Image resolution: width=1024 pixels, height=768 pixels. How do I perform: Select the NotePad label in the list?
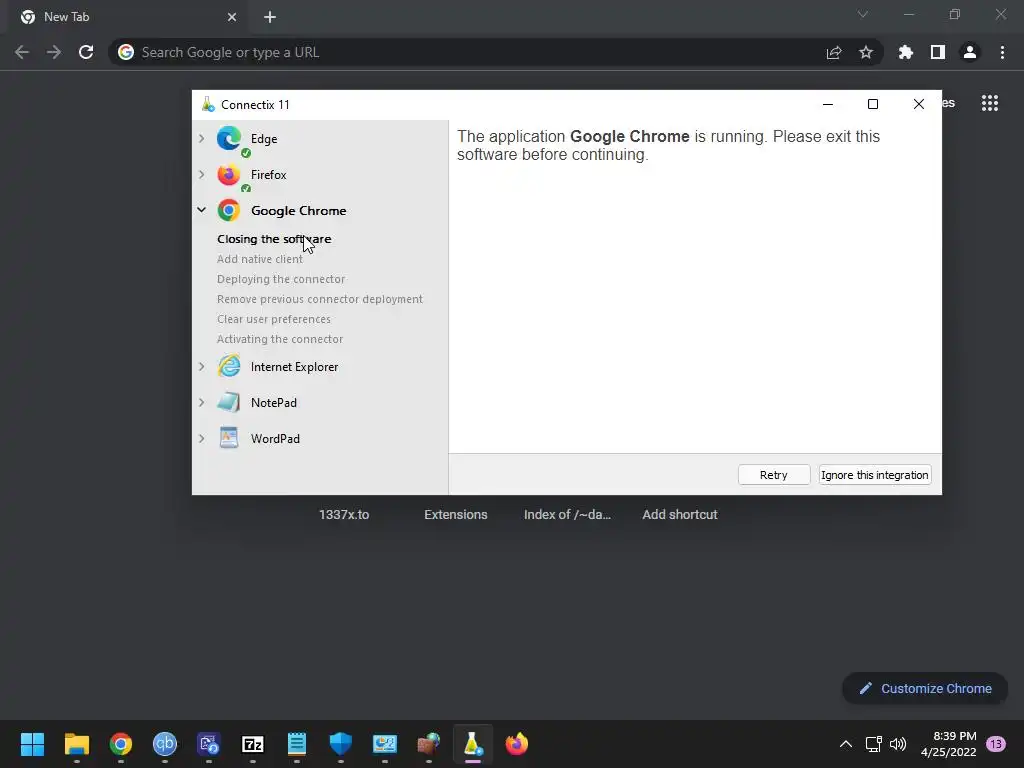click(274, 403)
